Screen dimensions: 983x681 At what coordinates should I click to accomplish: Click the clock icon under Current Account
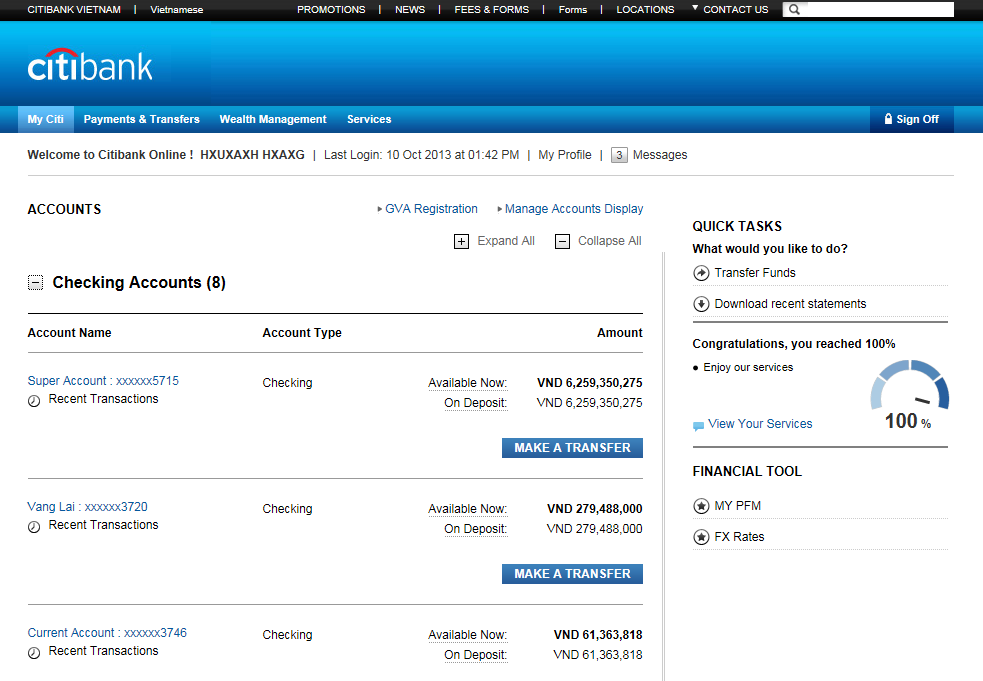[34, 653]
